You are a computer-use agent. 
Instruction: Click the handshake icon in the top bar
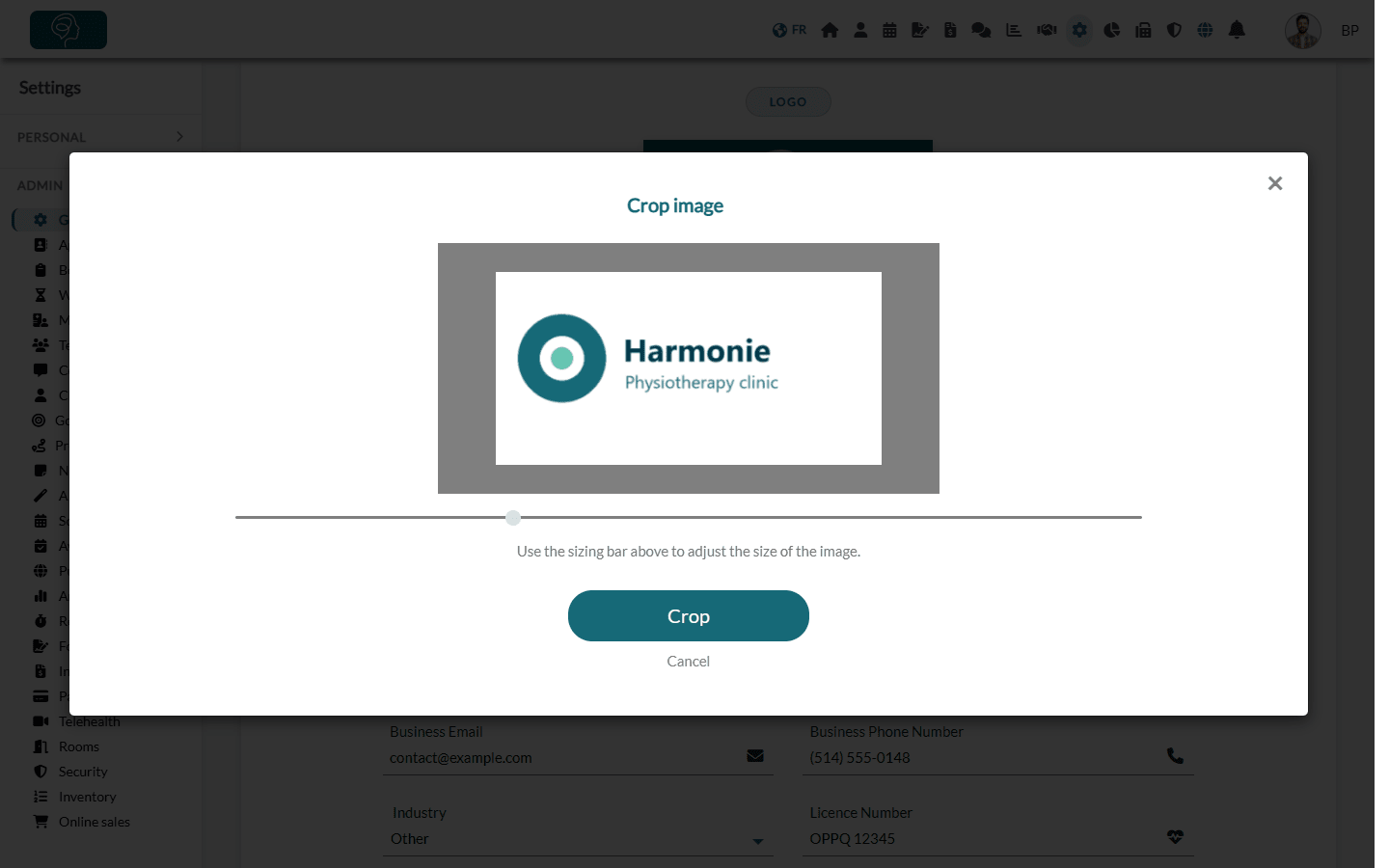click(x=1047, y=30)
